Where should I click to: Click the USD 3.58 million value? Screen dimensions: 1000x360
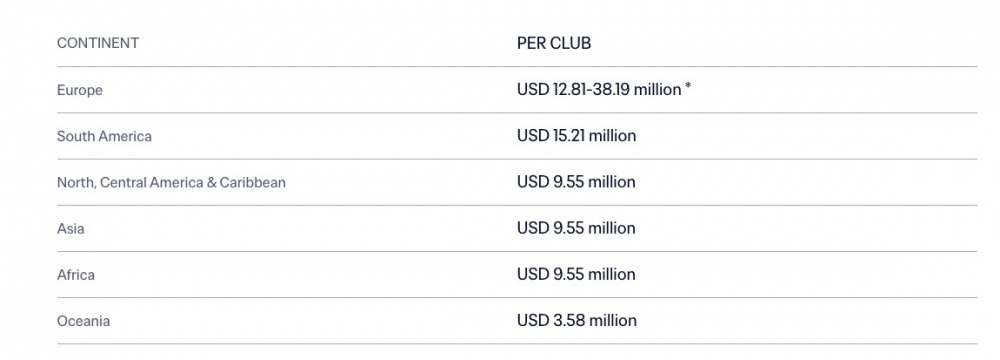pos(577,320)
